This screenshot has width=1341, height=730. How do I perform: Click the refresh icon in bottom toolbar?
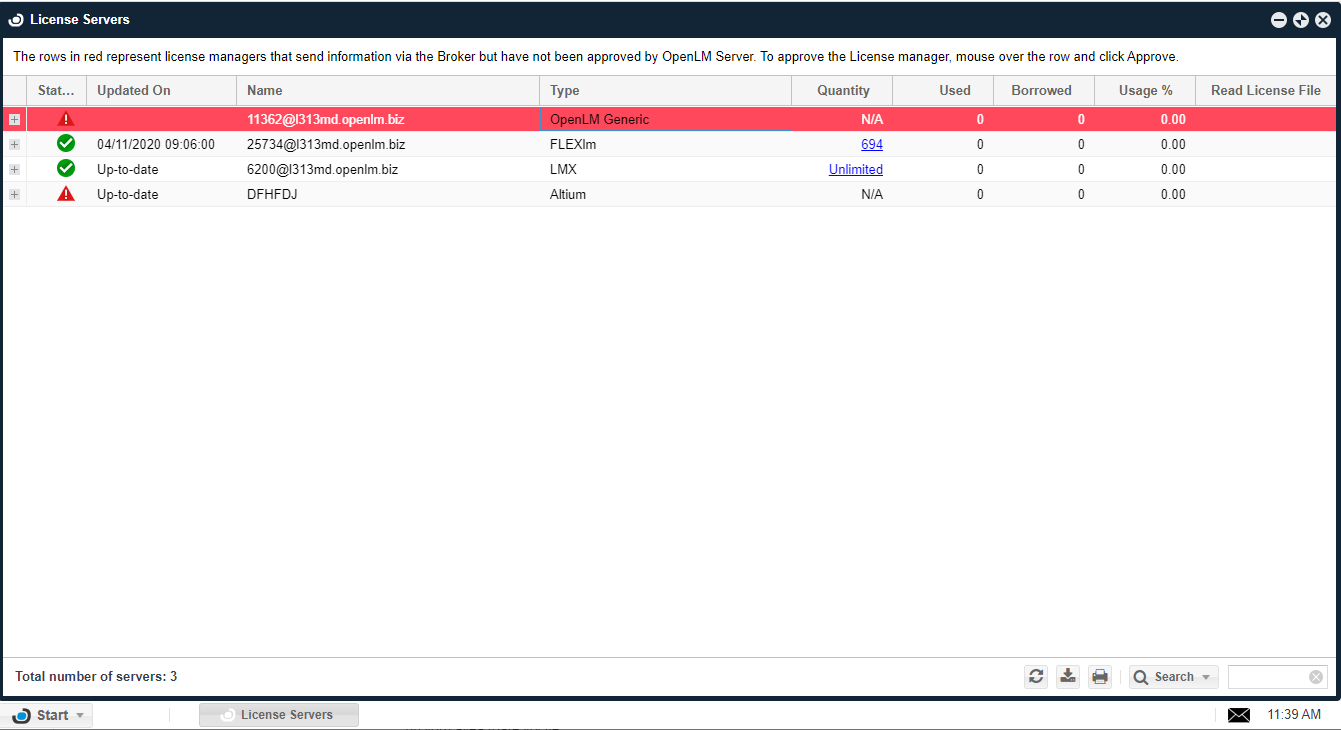pos(1036,677)
